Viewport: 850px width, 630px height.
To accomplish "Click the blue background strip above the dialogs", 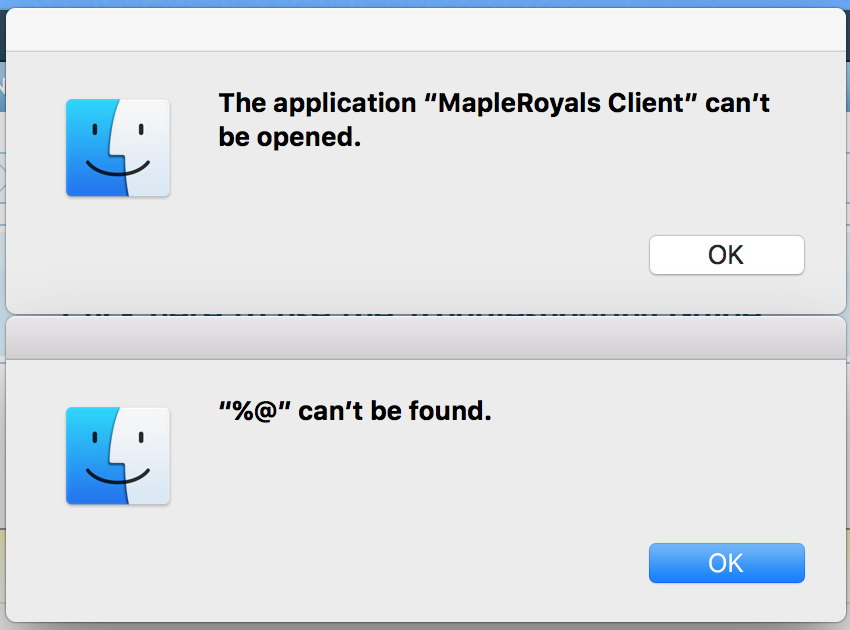I will pos(425,4).
